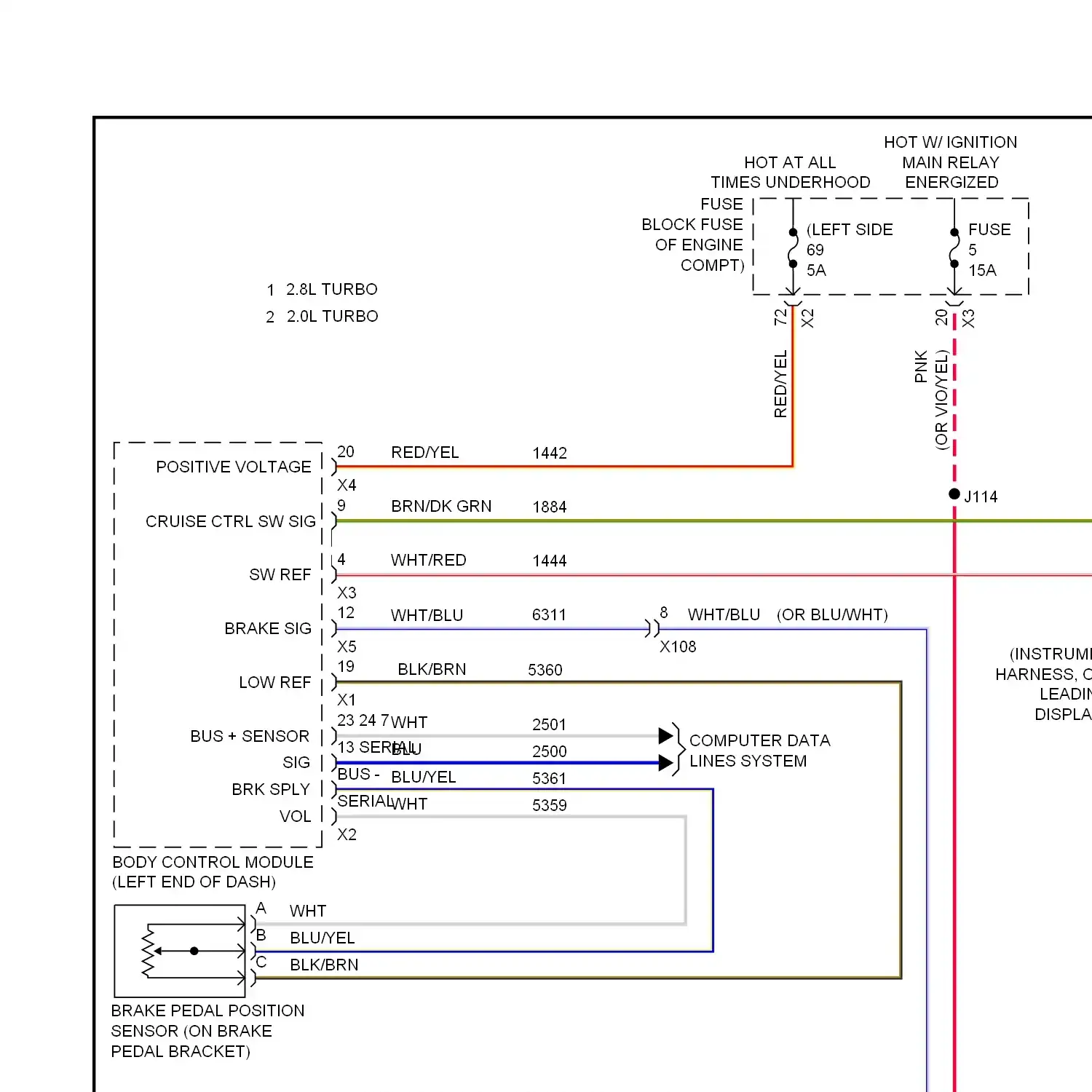This screenshot has width=1092, height=1092.
Task: Click the fuse 5 15A symbol
Action: (954, 248)
